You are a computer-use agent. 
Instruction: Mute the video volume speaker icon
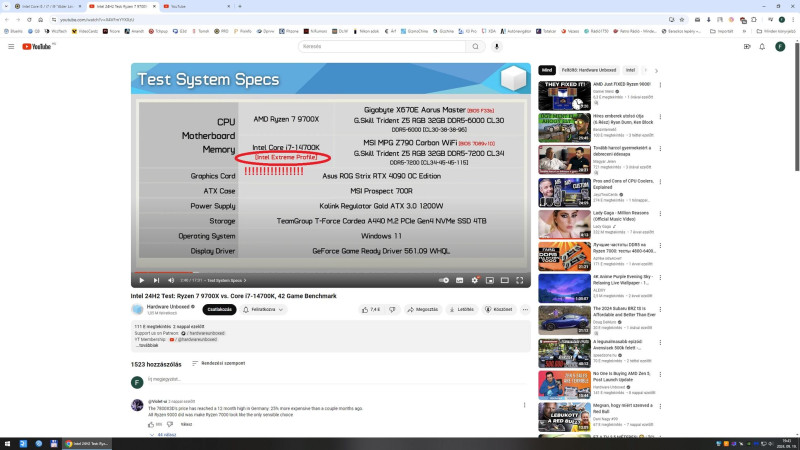pos(171,280)
